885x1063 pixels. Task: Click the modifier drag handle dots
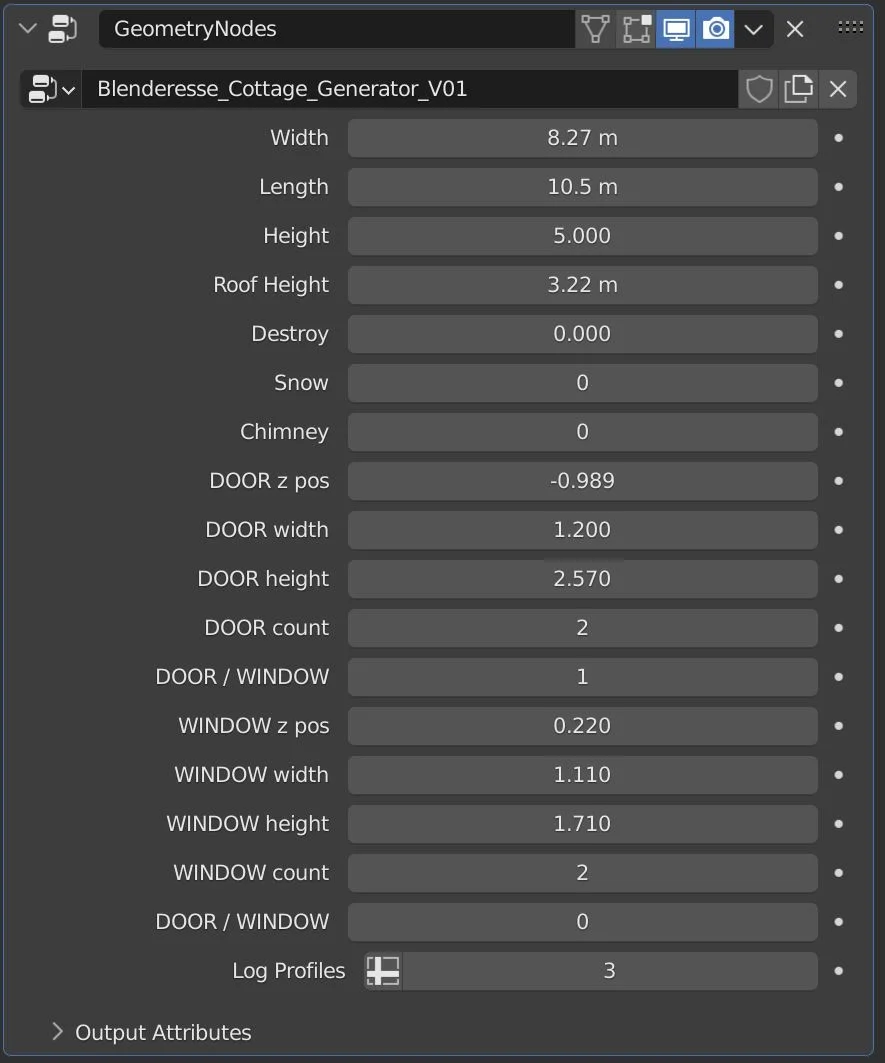(x=849, y=26)
